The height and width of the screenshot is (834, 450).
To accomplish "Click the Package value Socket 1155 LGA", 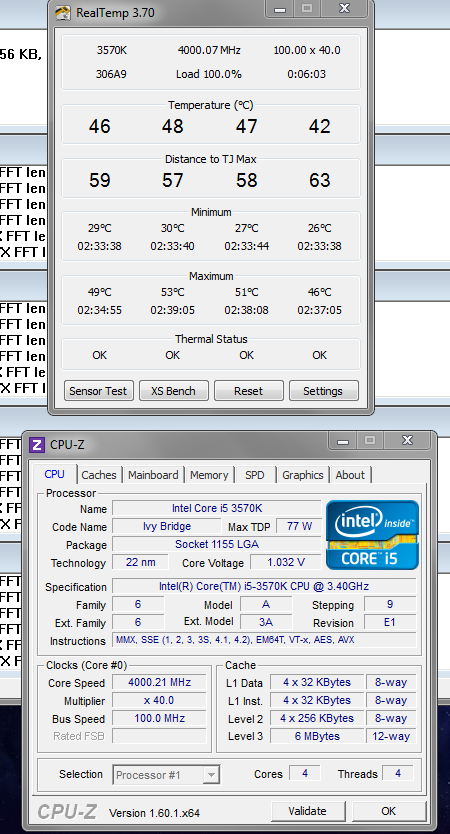I will coord(217,544).
